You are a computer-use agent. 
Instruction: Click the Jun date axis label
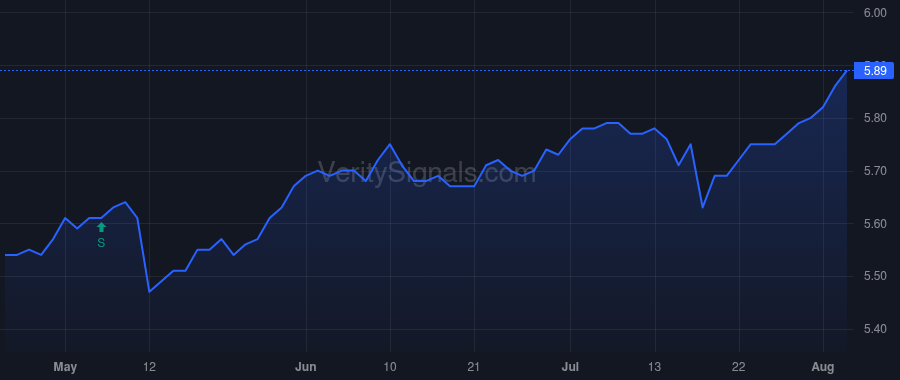point(306,366)
